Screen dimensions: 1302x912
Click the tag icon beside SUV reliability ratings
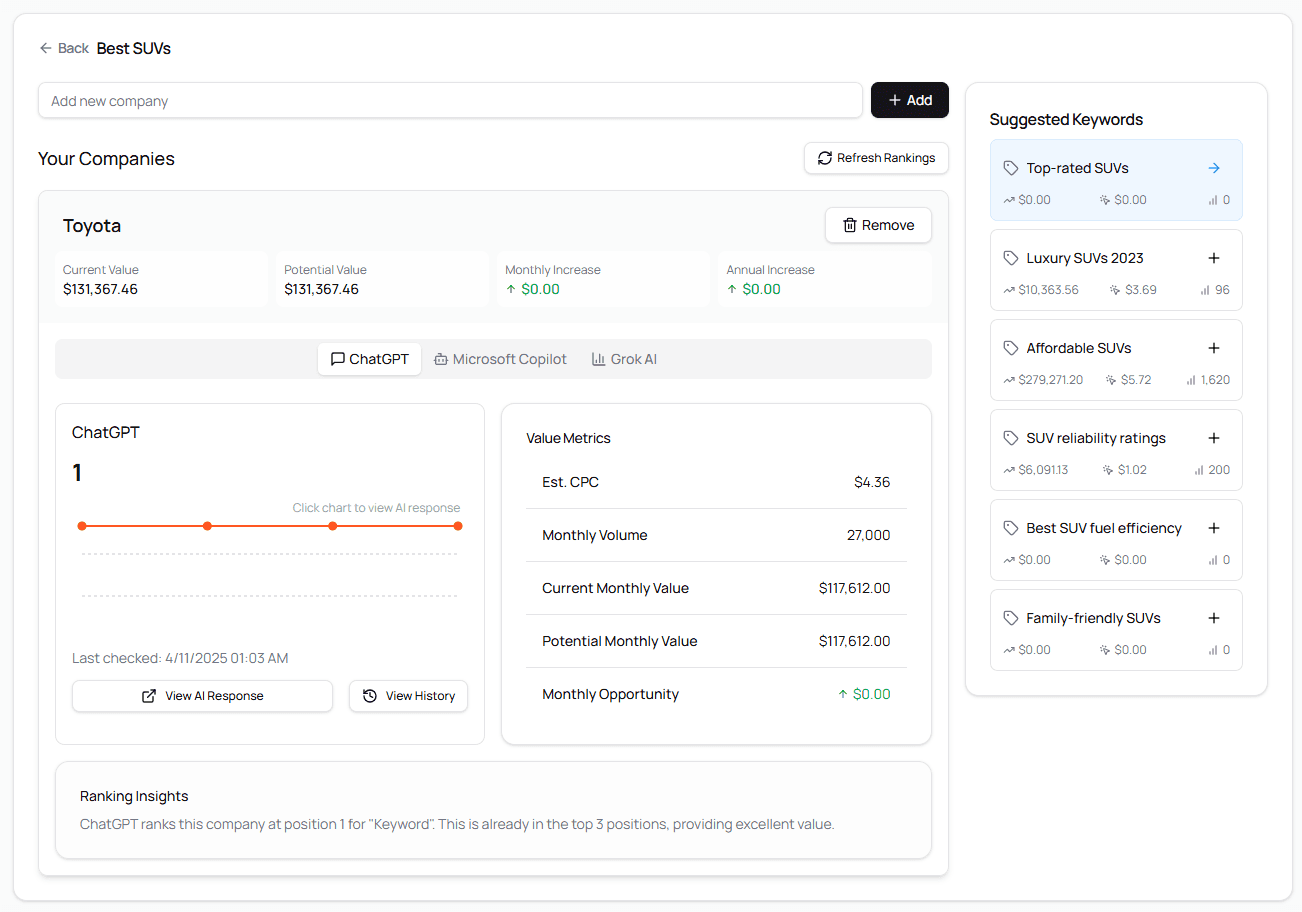pyautogui.click(x=1011, y=438)
